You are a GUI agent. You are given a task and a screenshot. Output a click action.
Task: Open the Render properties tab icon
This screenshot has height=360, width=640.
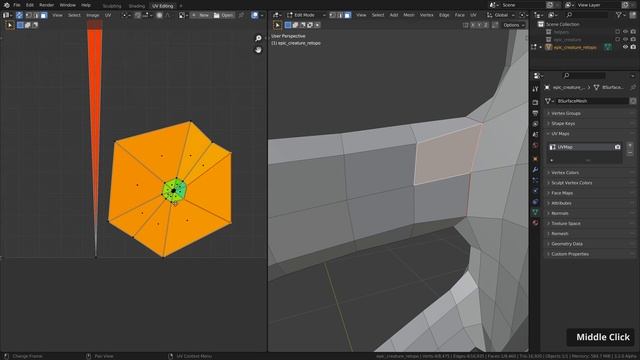535,103
